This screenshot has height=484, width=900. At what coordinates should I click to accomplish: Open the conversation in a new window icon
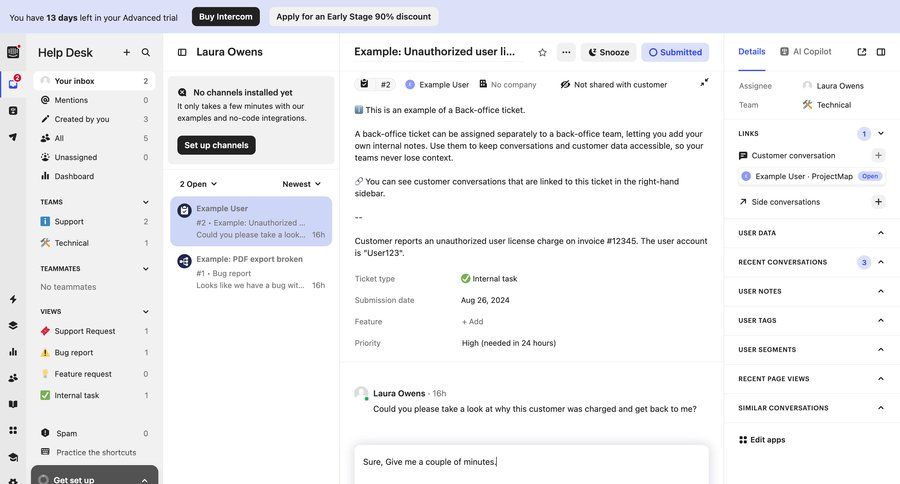[862, 52]
